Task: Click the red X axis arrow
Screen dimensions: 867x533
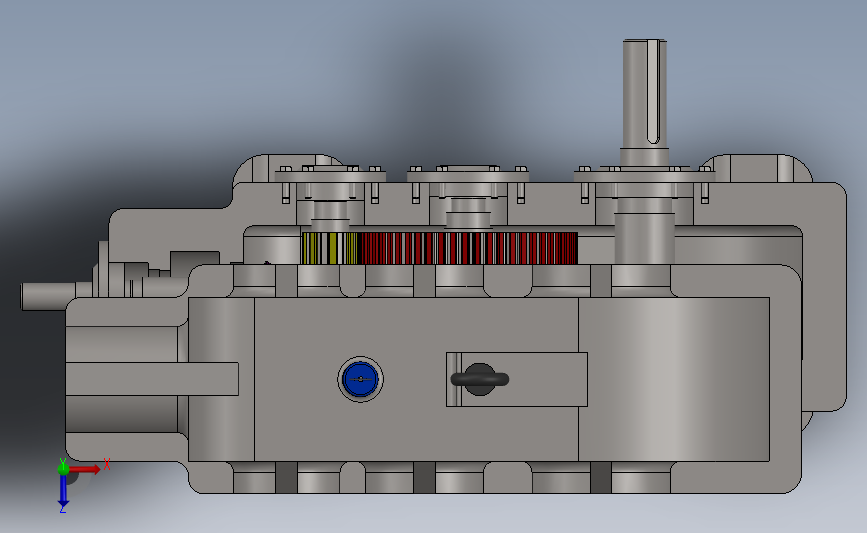Action: (86, 469)
